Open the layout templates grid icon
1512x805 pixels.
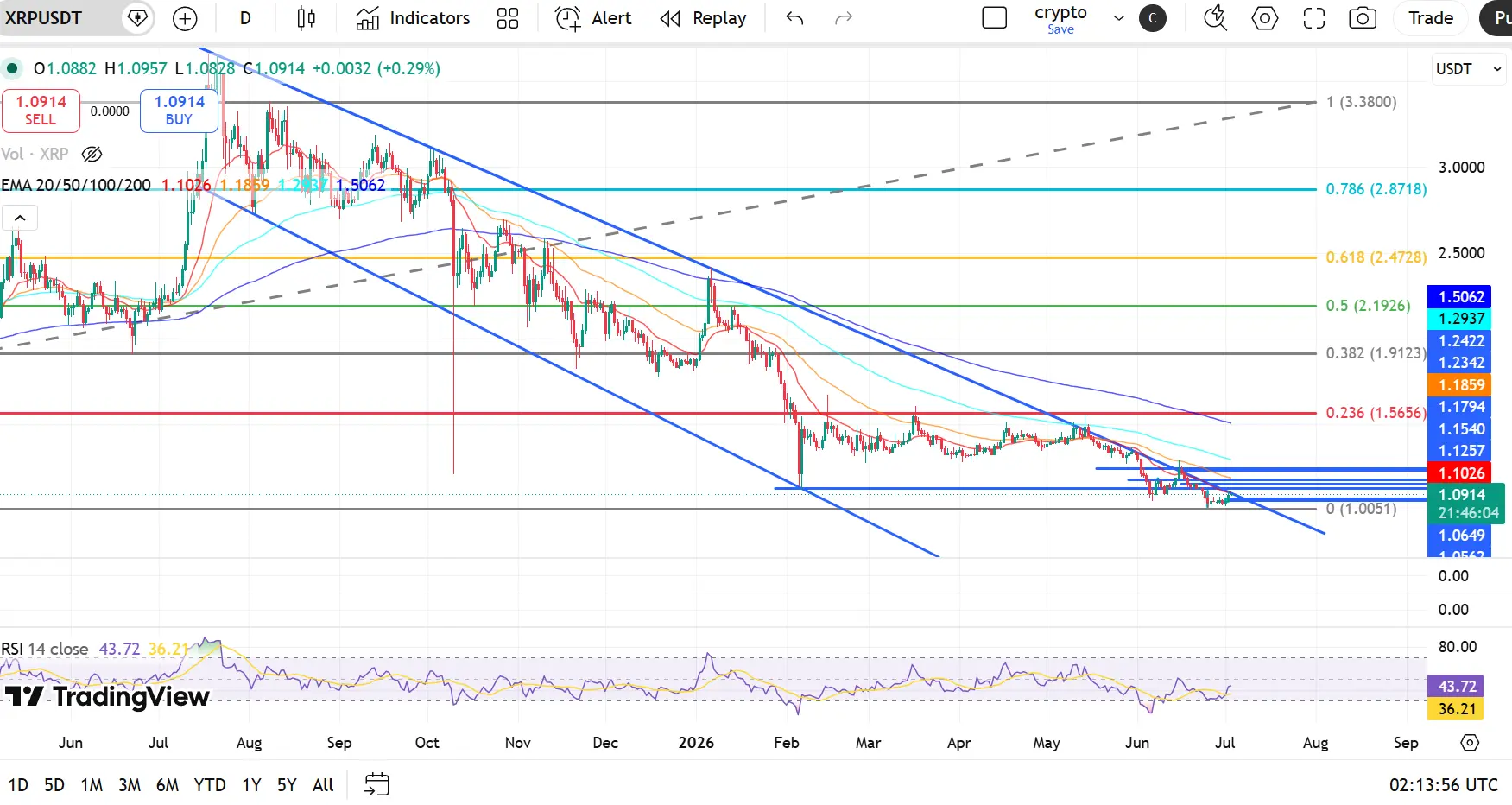[508, 18]
